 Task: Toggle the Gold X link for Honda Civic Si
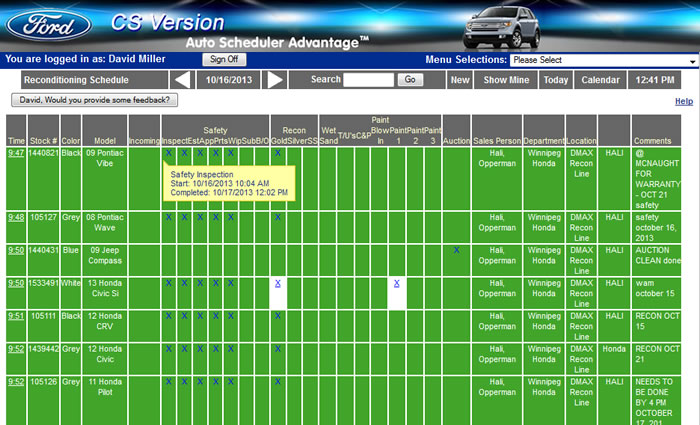[x=277, y=283]
